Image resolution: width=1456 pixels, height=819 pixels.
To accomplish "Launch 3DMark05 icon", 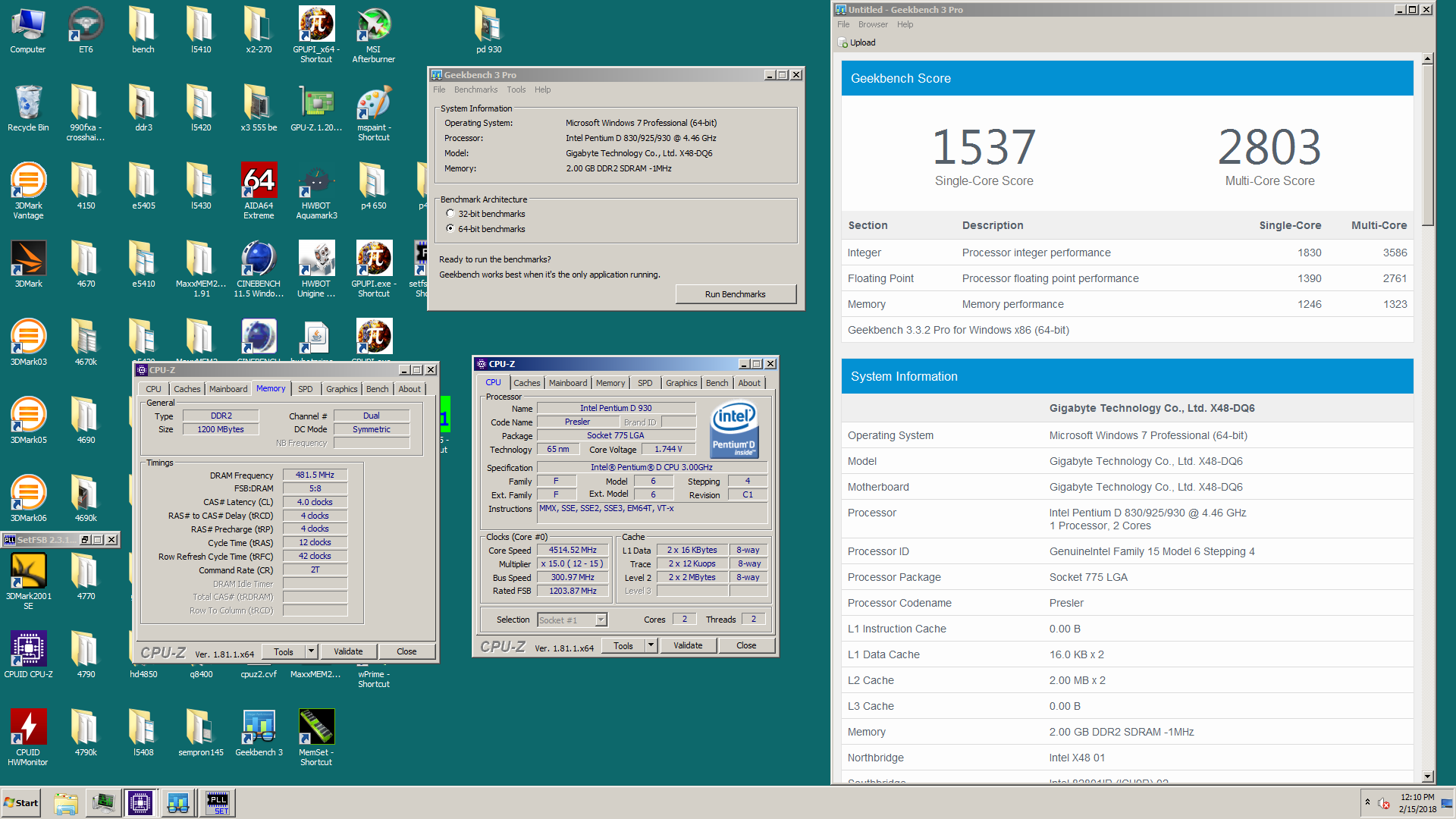I will tap(28, 420).
